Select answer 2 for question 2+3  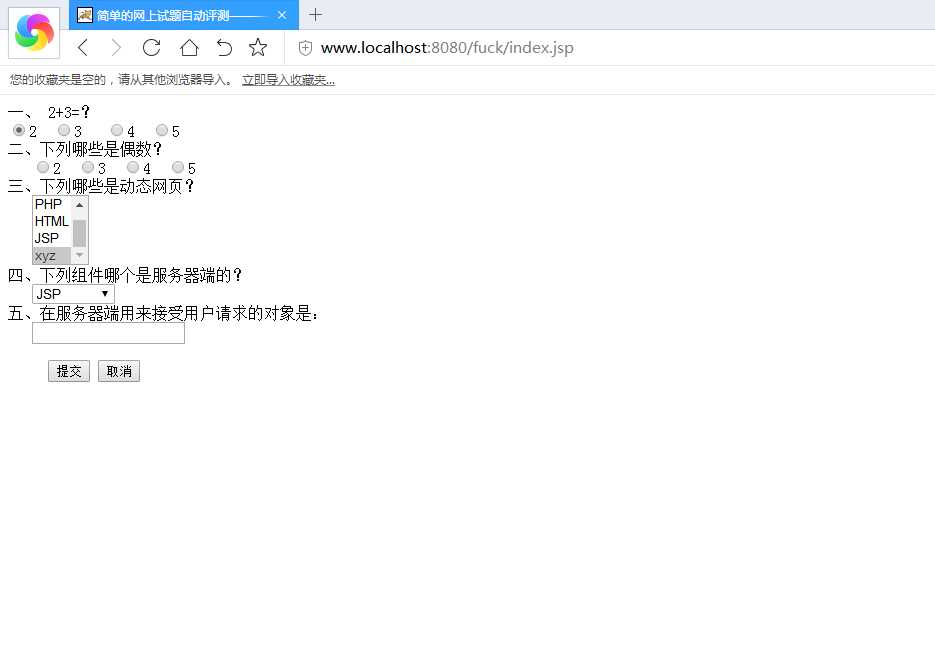pos(19,130)
